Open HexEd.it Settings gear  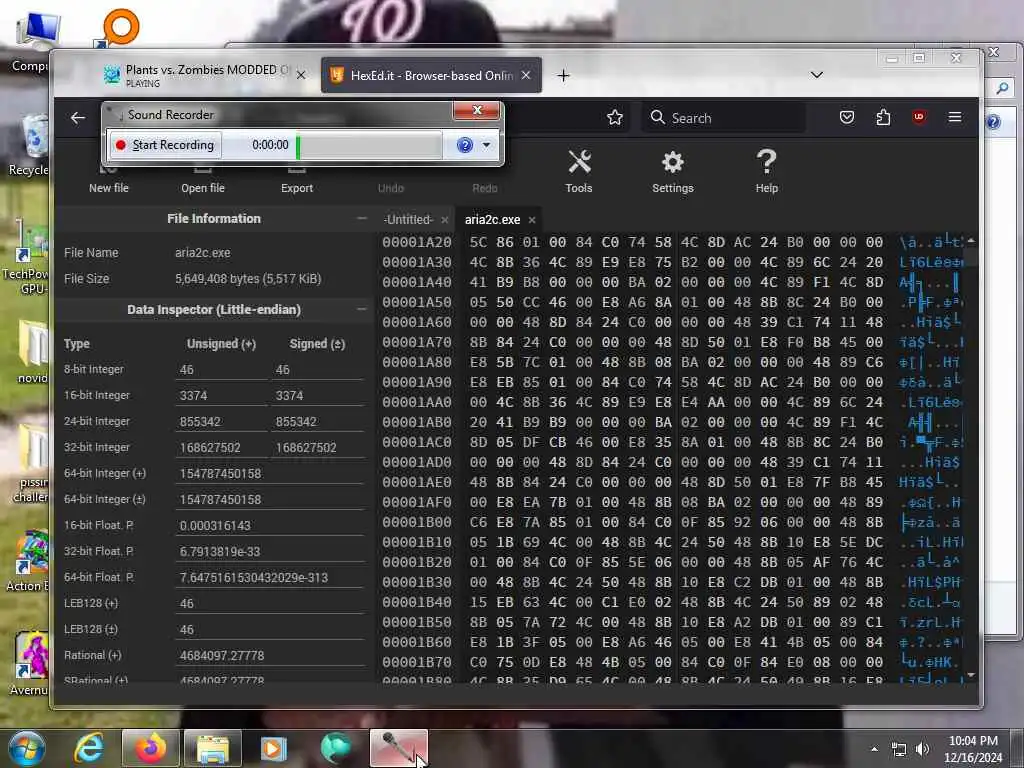coord(673,171)
